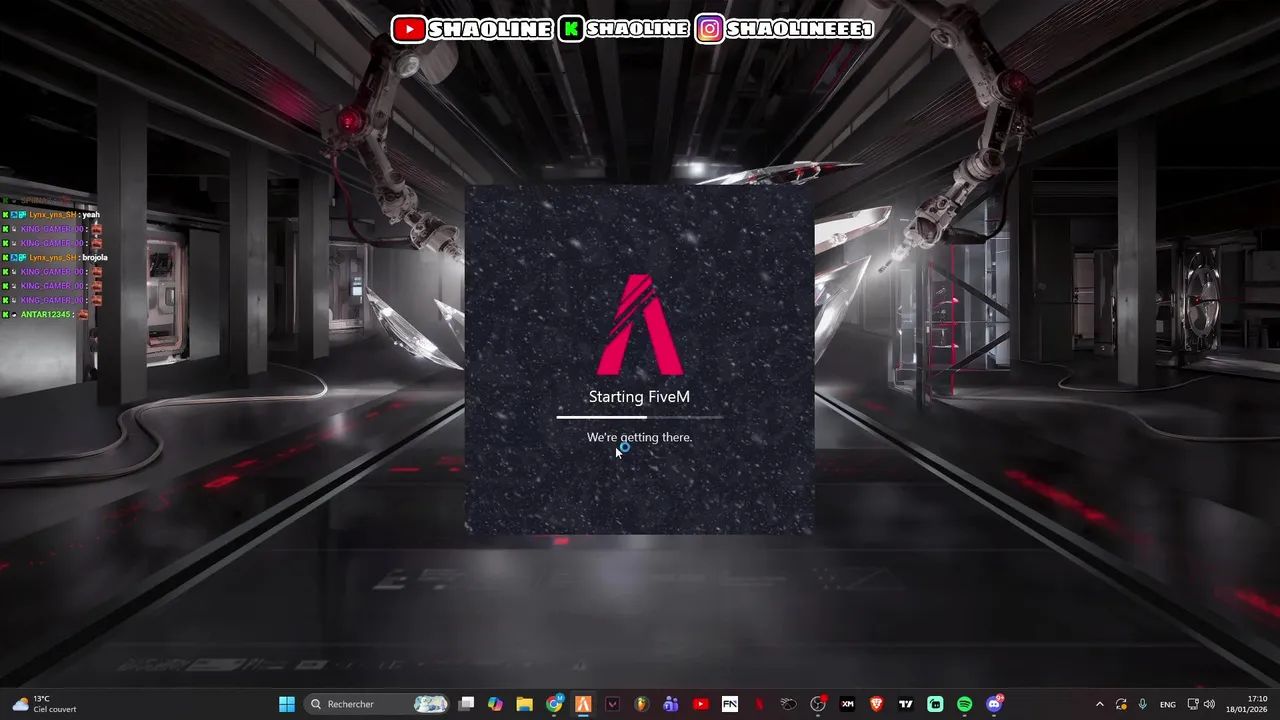The height and width of the screenshot is (720, 1280).
Task: Switch to Google Chrome in taskbar
Action: pos(554,704)
